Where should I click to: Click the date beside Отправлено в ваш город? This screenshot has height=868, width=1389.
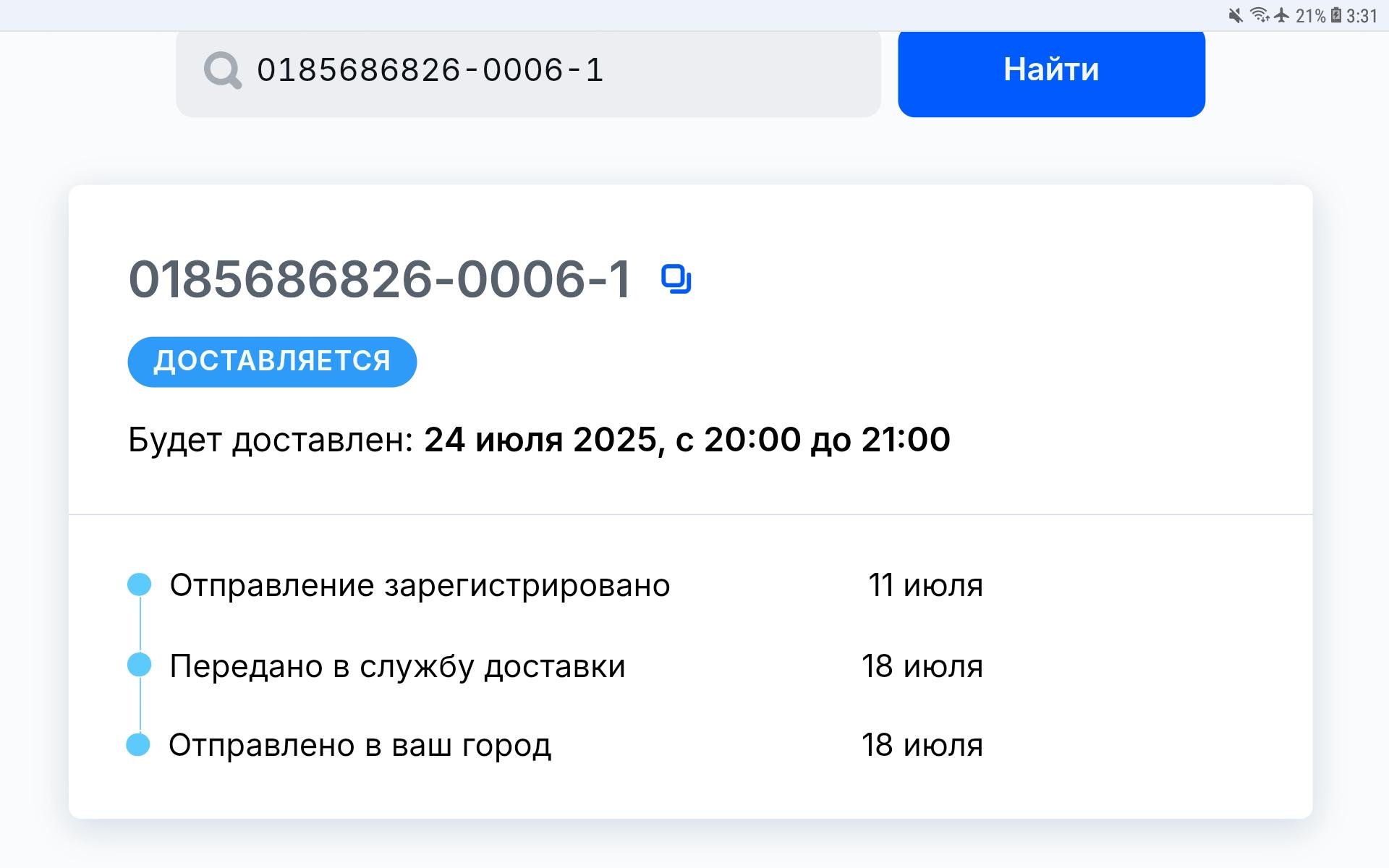(922, 745)
